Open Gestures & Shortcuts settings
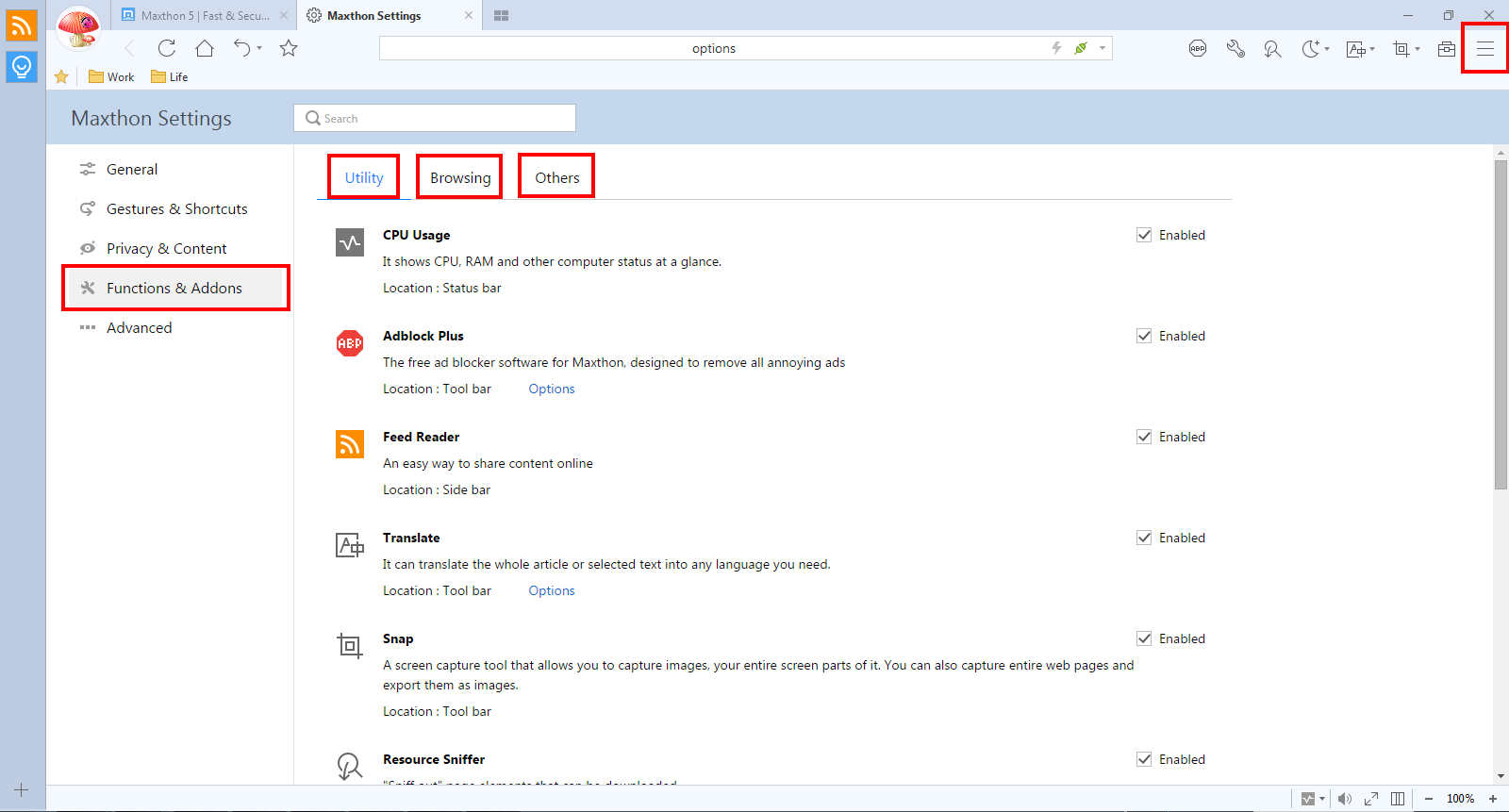 click(x=176, y=209)
